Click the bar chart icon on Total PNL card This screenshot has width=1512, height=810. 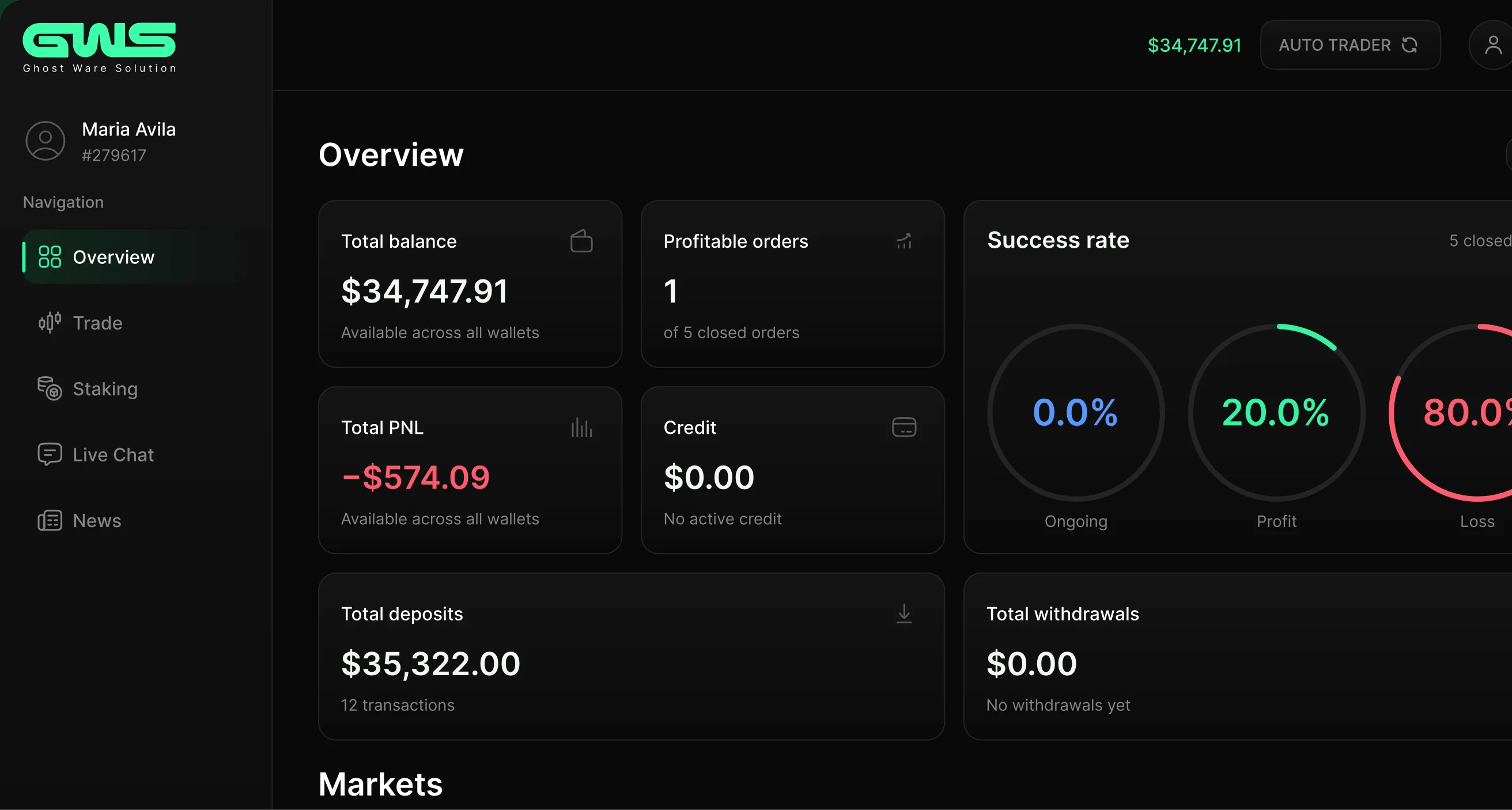pos(581,427)
